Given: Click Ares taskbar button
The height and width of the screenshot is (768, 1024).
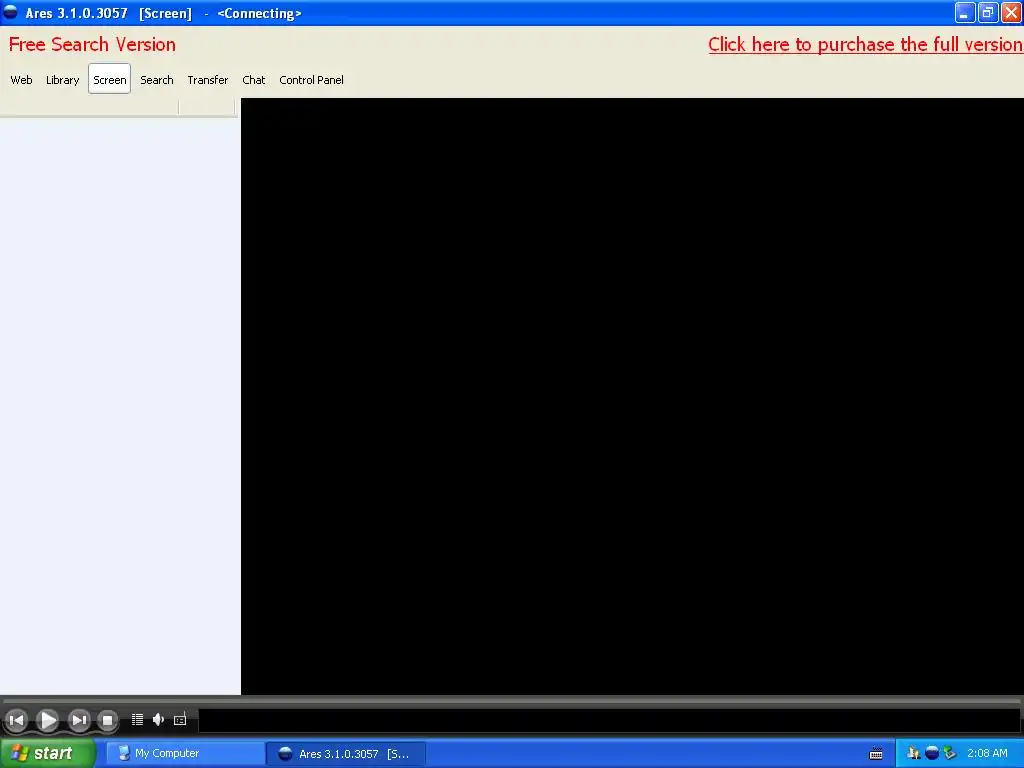Looking at the screenshot, I should (346, 754).
